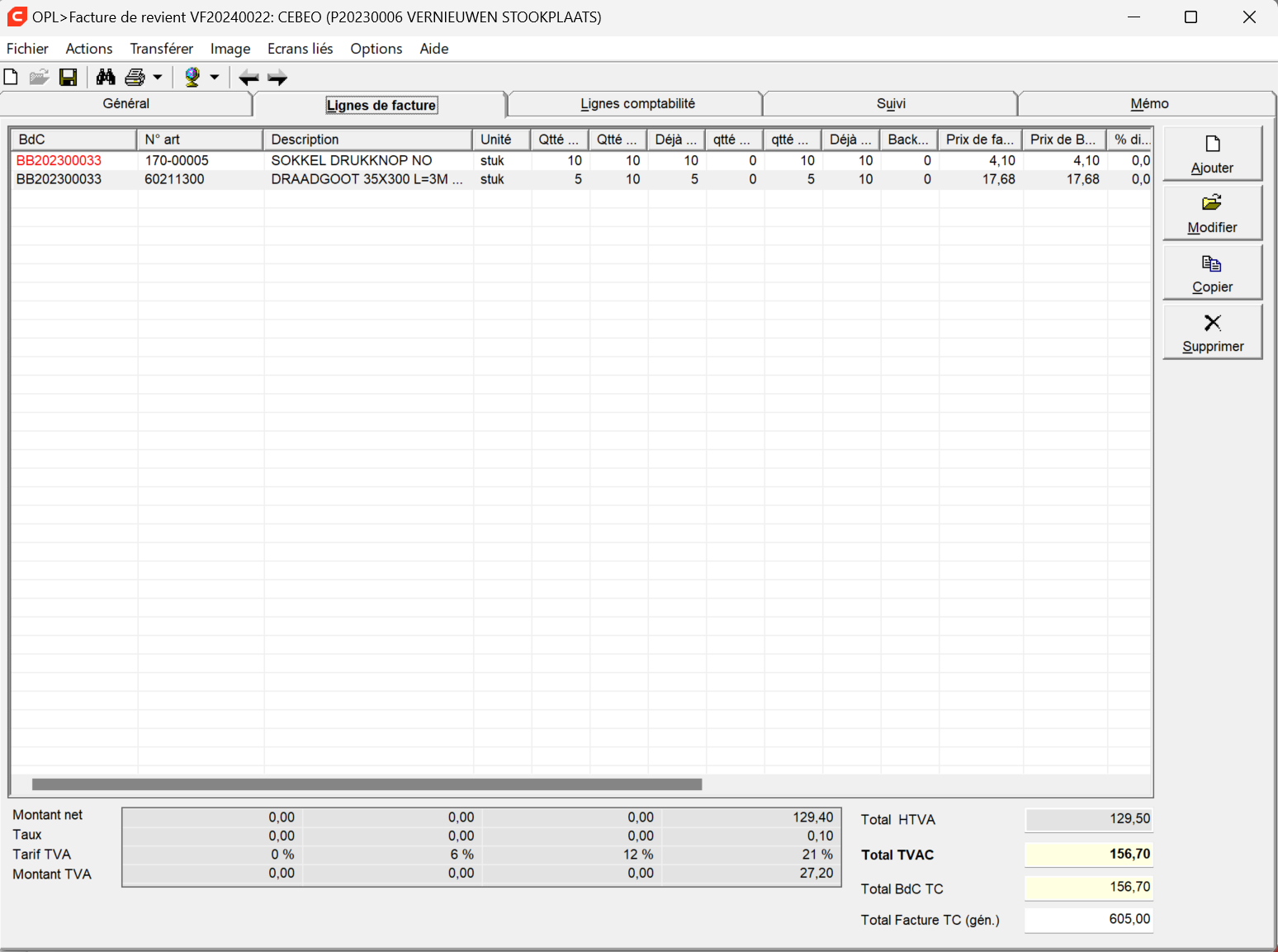Click the Description column header
Viewport: 1278px width, 952px height.
click(x=368, y=140)
